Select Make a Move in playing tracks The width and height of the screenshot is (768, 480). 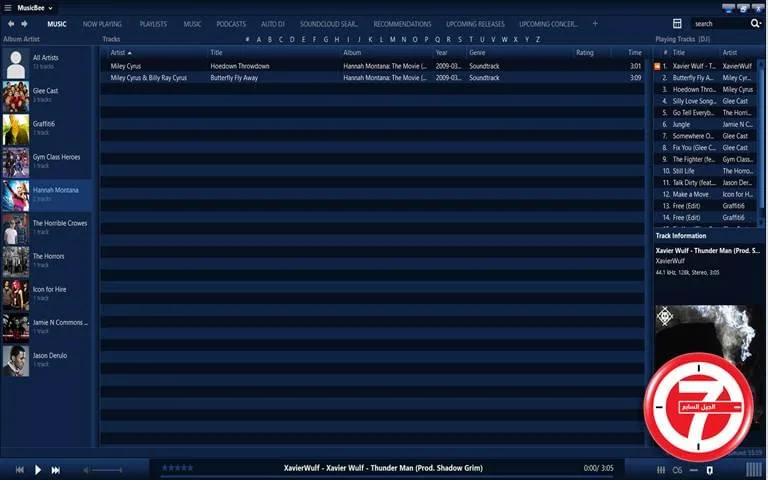coord(706,194)
